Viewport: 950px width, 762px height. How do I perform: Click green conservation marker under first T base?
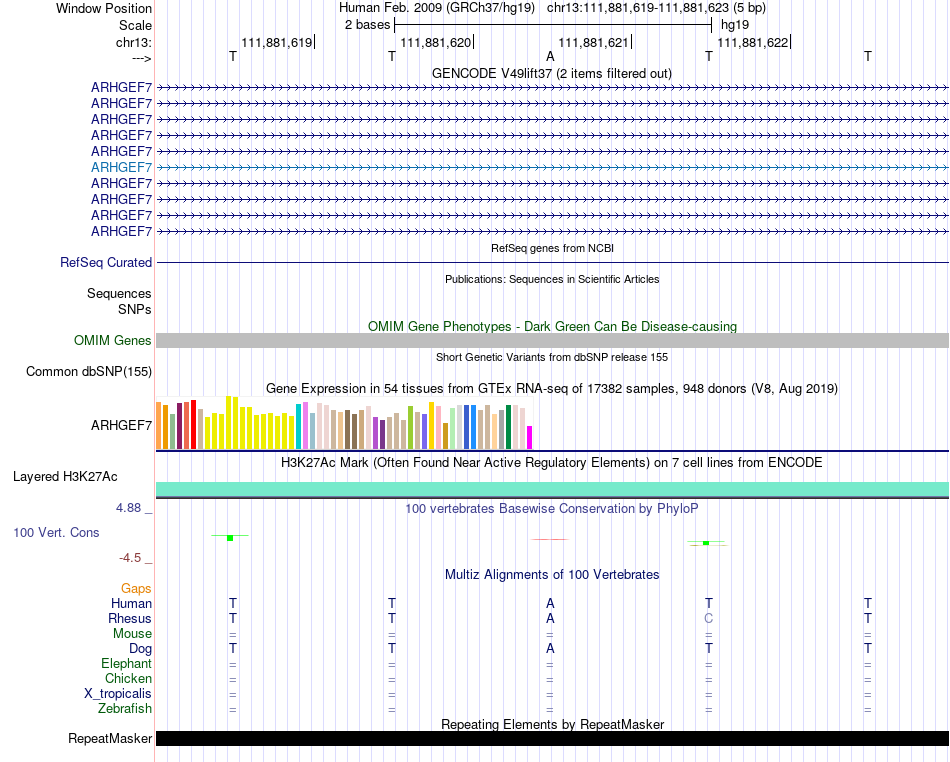[230, 538]
